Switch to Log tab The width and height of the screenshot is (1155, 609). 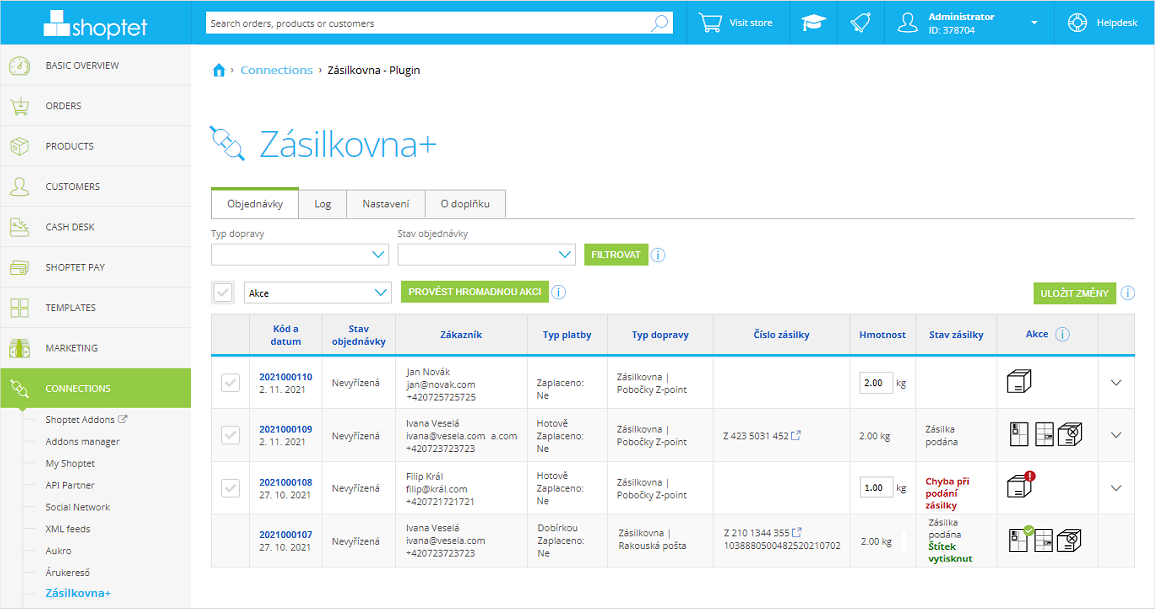click(x=323, y=204)
